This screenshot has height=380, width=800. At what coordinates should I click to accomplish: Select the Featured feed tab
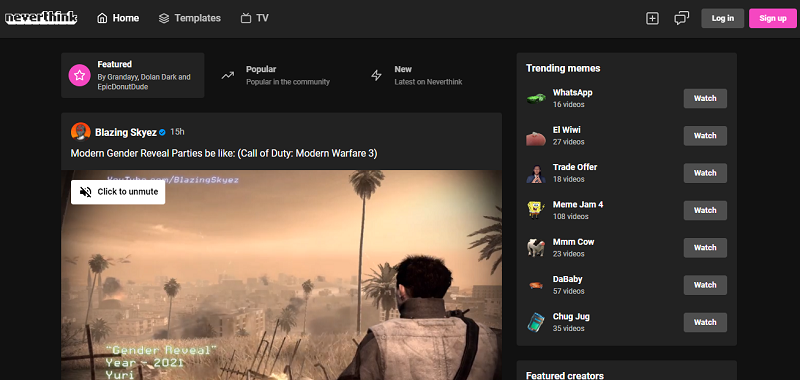click(x=133, y=75)
